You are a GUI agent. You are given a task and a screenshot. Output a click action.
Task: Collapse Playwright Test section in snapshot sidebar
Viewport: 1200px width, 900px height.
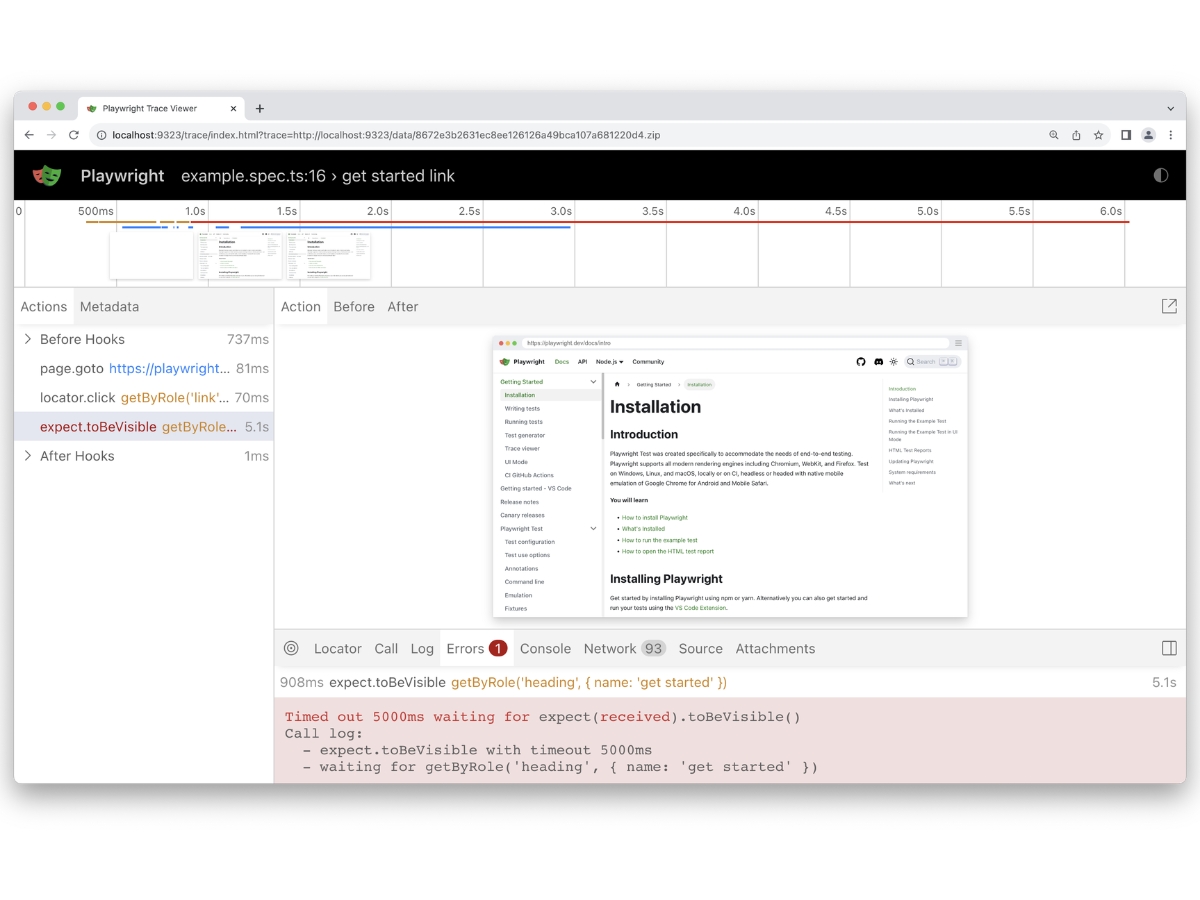click(594, 528)
